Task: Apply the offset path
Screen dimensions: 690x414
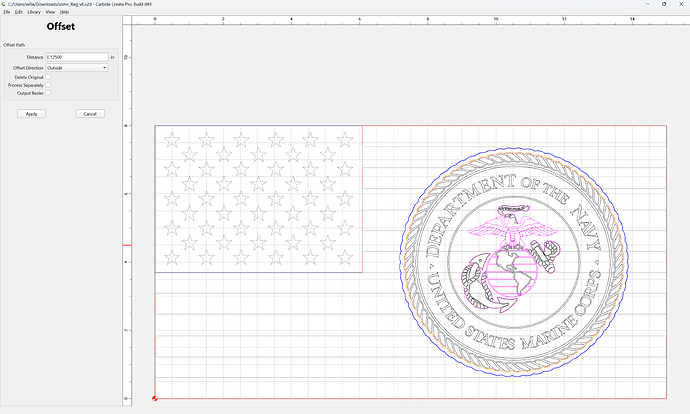Action: (x=32, y=114)
